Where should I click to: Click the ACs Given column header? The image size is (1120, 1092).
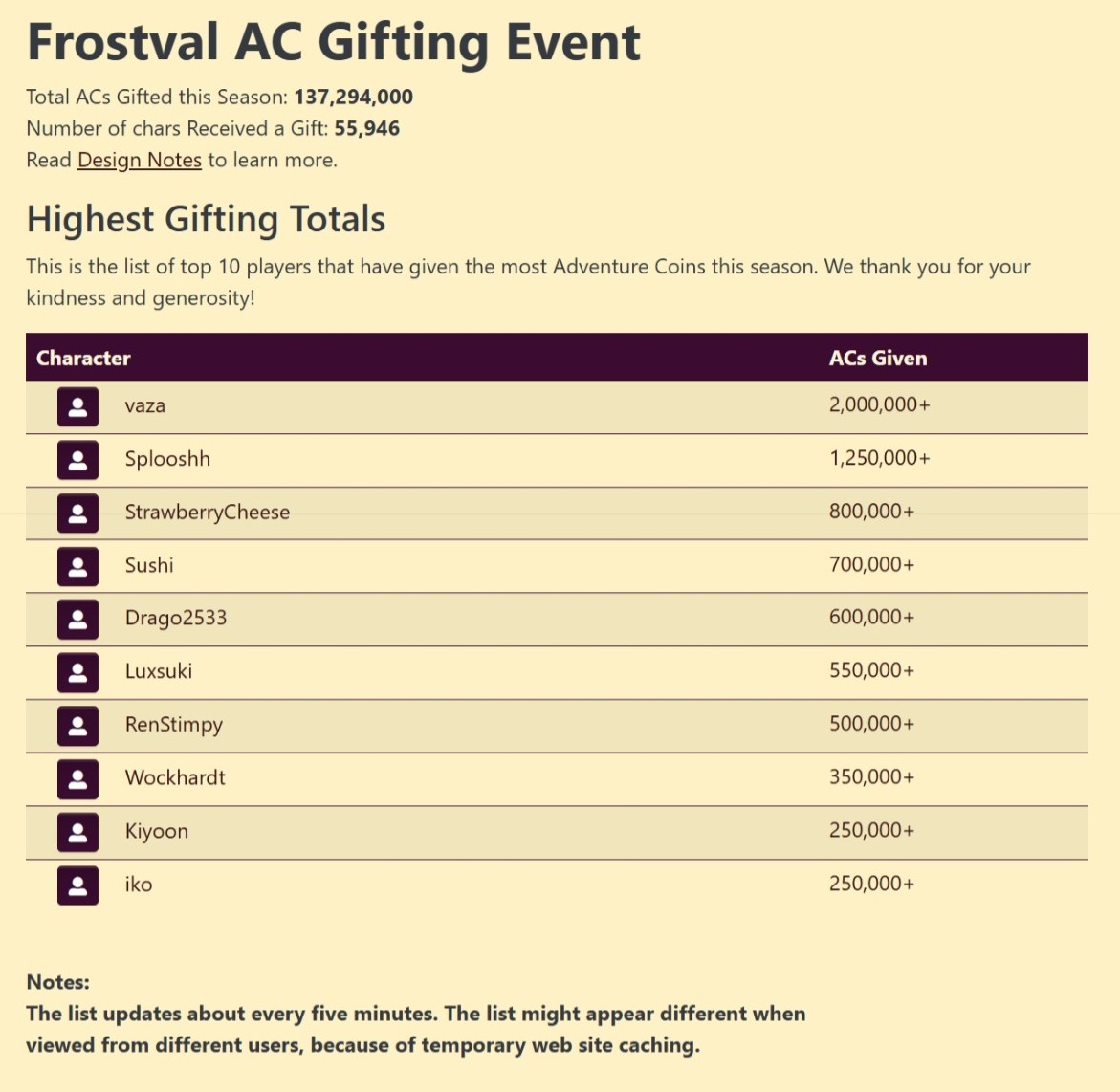[x=878, y=358]
